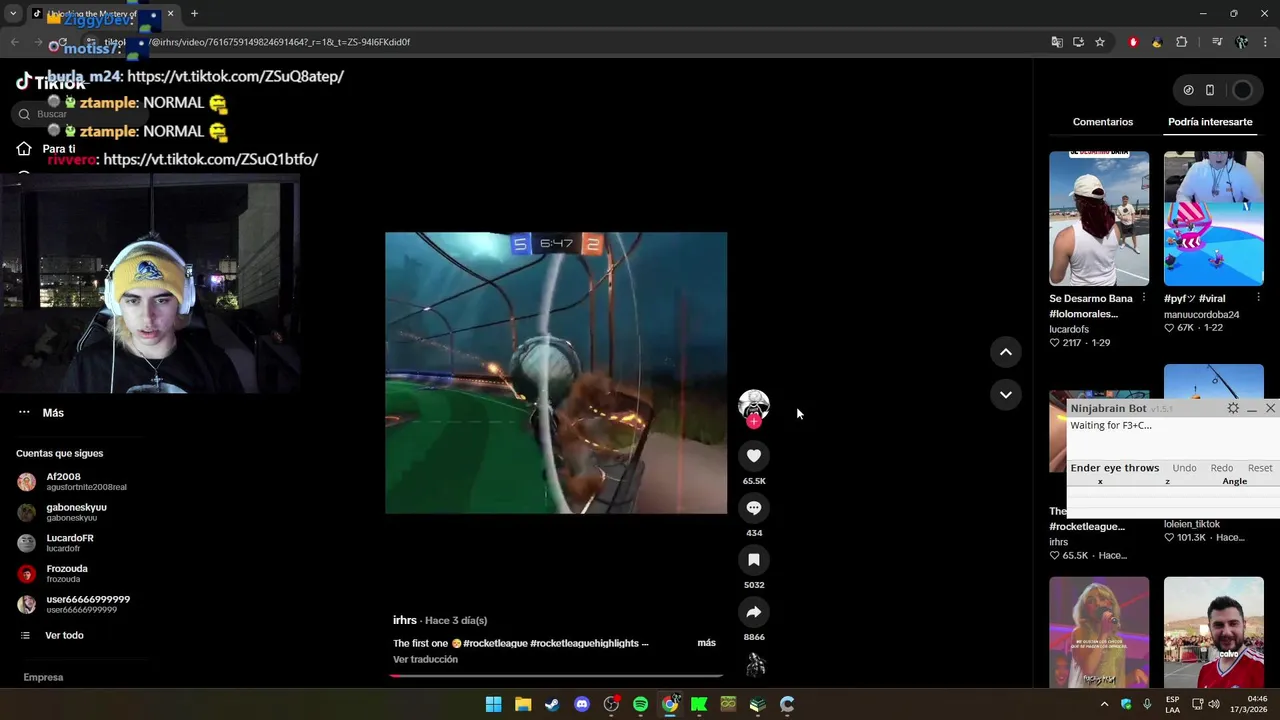The image size is (1280, 720).
Task: Open Chrome media controls icon
Action: pyautogui.click(x=1217, y=42)
